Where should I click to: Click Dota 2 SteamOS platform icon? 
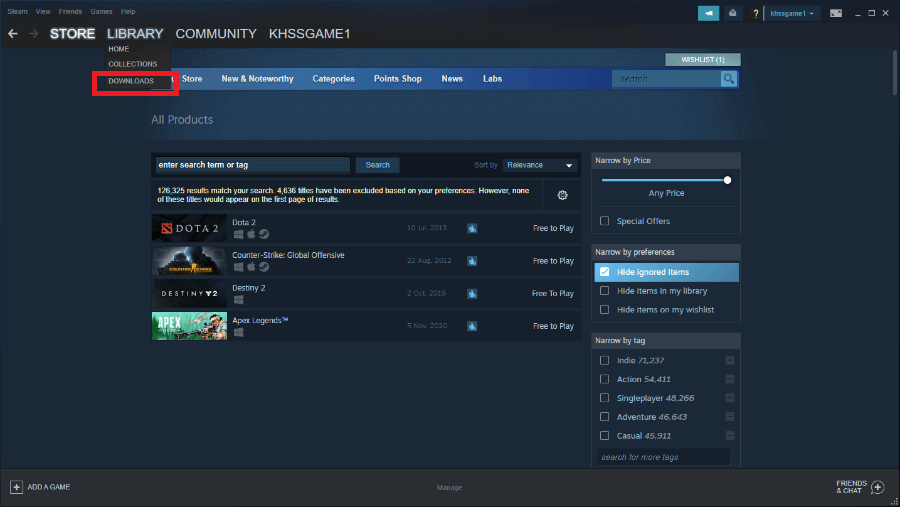(264, 234)
